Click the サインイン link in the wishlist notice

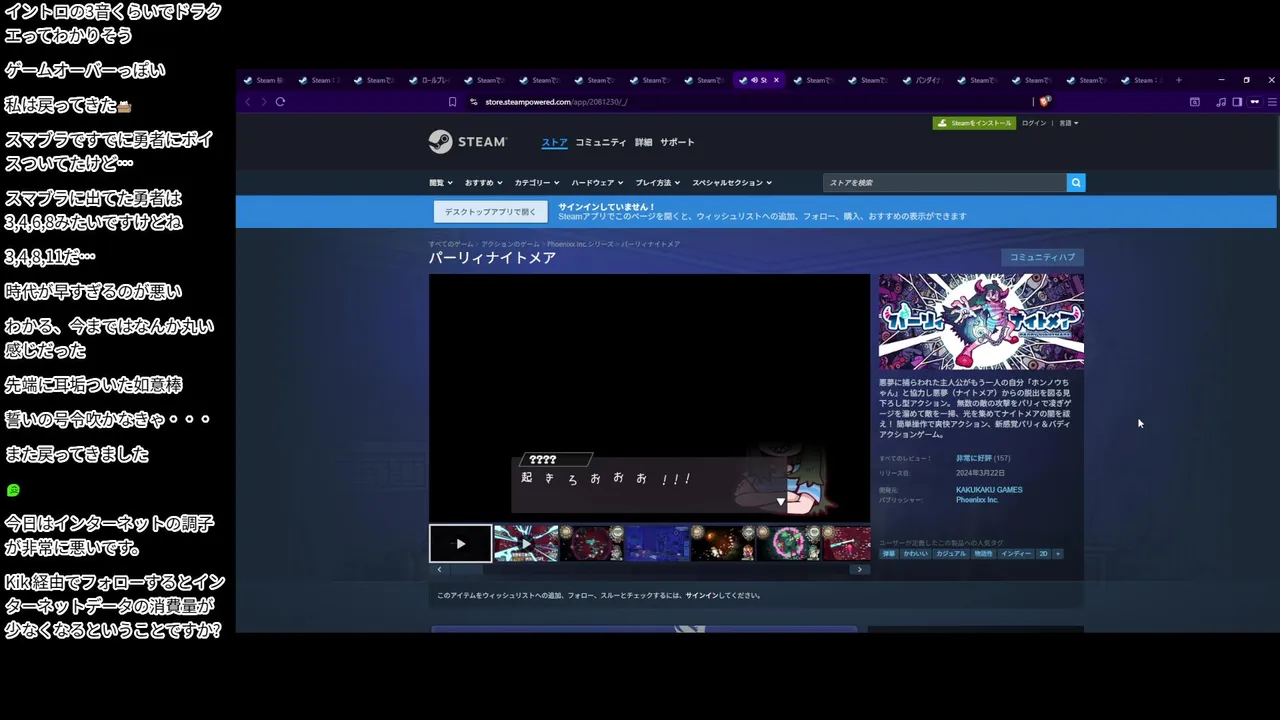click(x=702, y=595)
